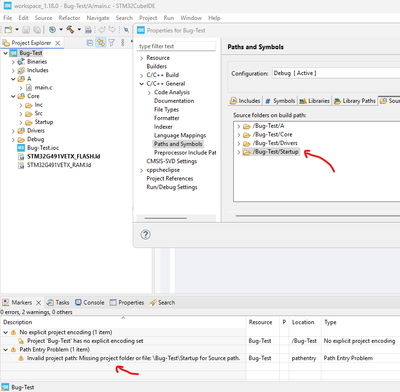Image resolution: width=400 pixels, height=392 pixels.
Task: Open the Configuration dropdown showing Debug
Action: [336, 73]
